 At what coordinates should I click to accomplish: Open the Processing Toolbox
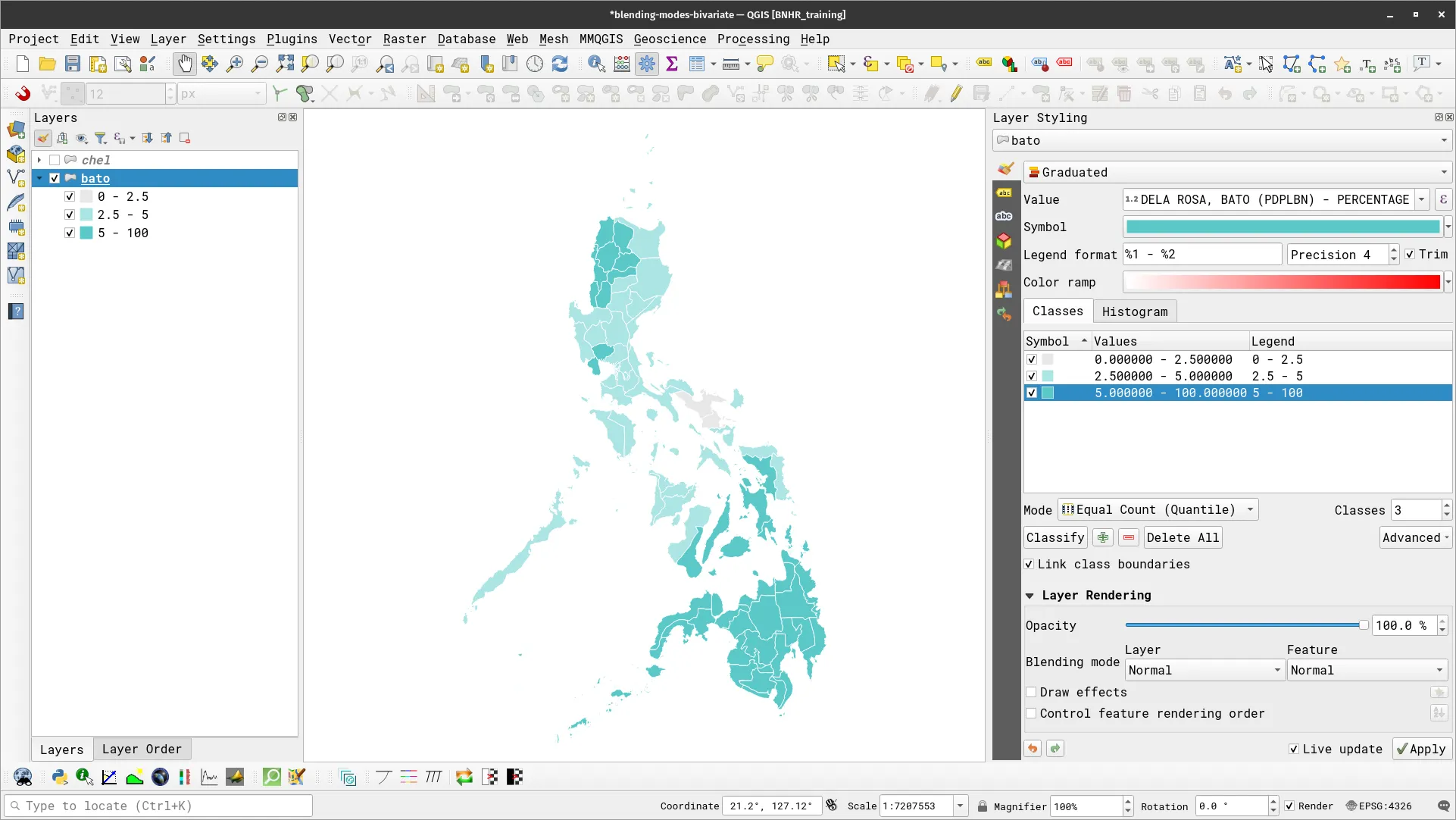pyautogui.click(x=646, y=64)
